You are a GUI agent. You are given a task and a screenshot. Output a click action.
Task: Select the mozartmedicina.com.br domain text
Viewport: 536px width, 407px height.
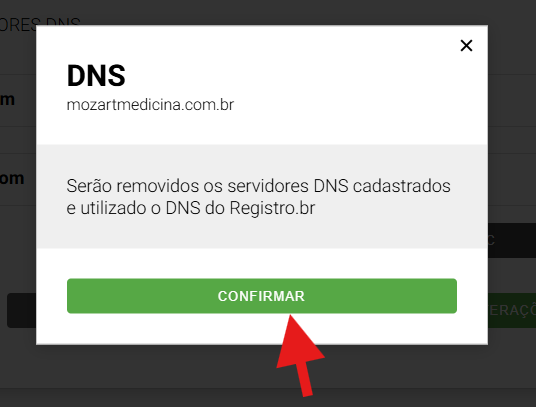(150, 105)
